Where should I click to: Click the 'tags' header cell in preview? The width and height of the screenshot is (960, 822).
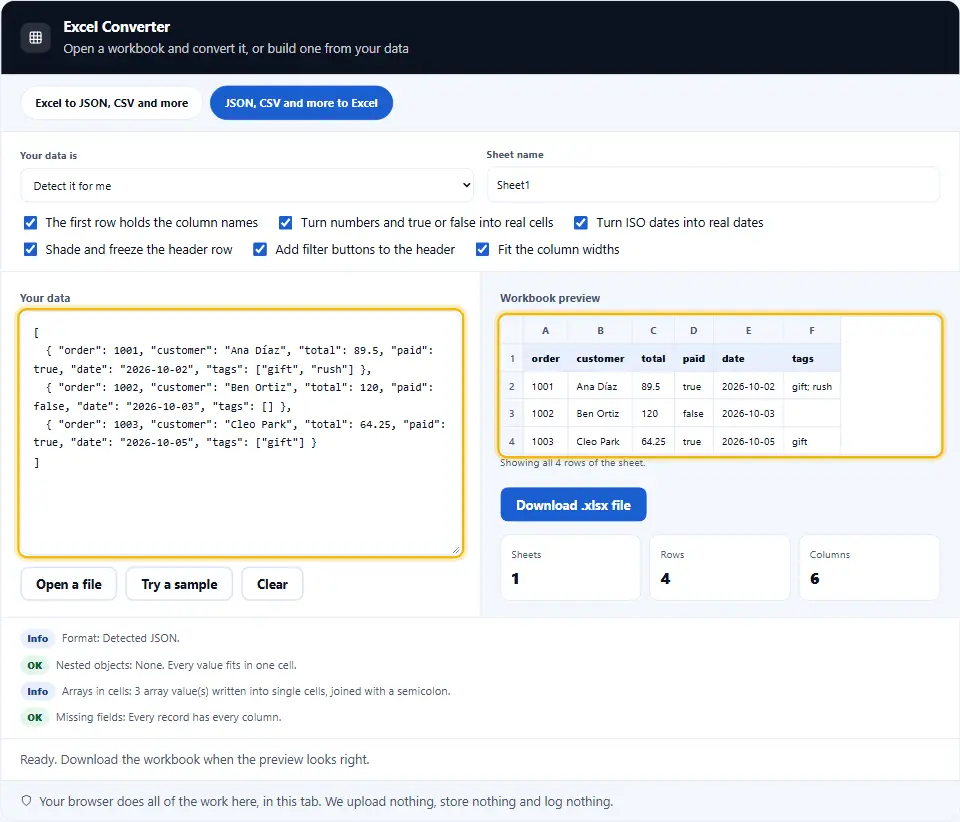(812, 359)
